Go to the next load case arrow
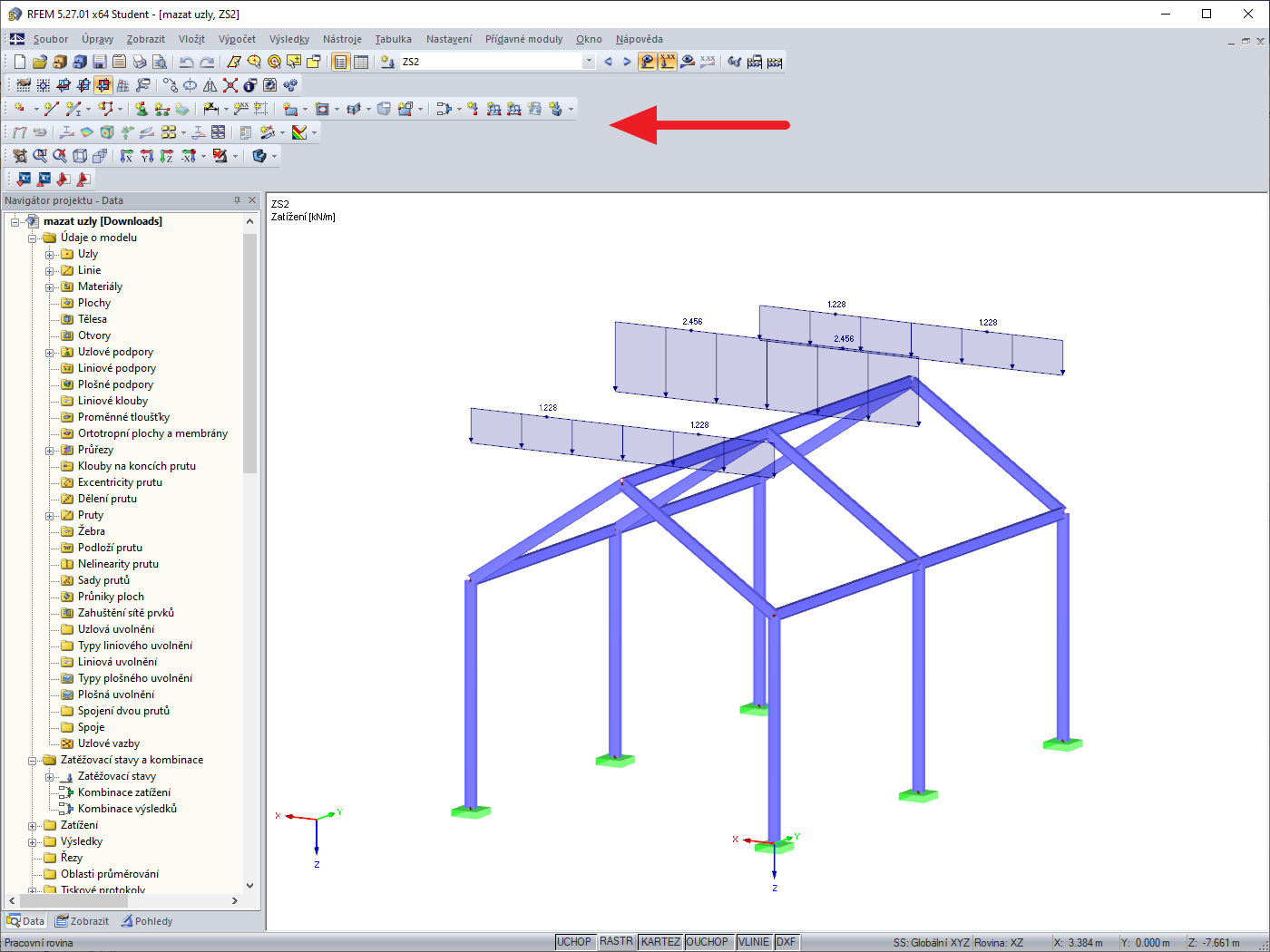1270x952 pixels. (627, 62)
